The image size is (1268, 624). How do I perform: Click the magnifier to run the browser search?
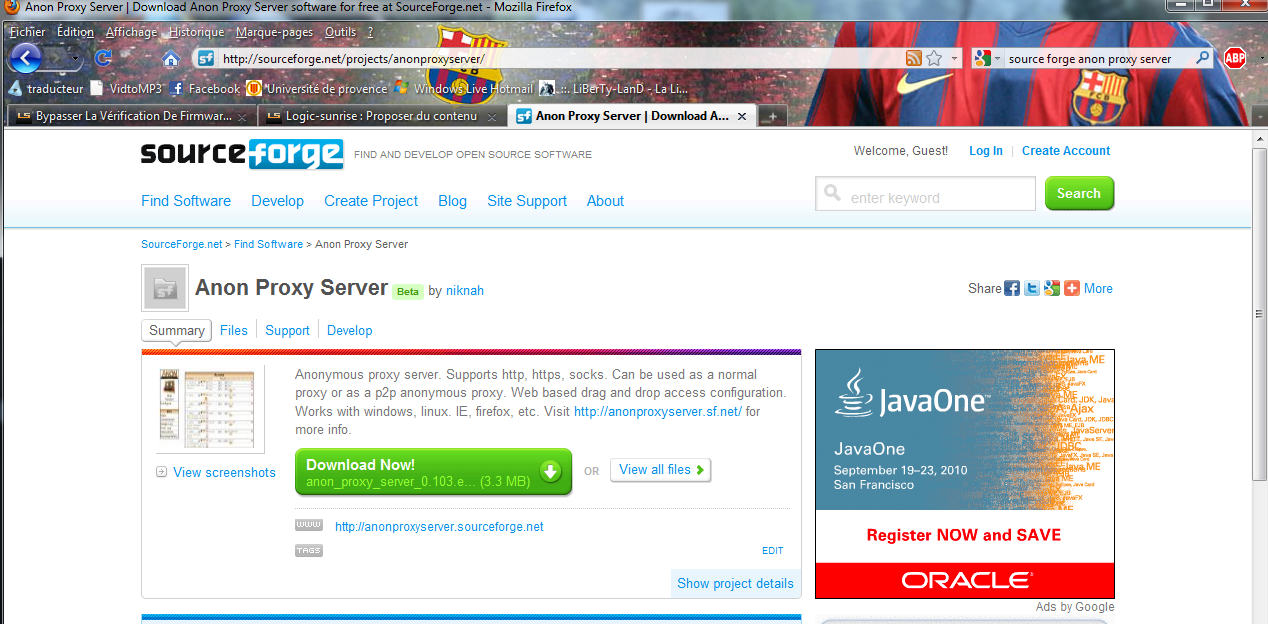click(x=1203, y=58)
